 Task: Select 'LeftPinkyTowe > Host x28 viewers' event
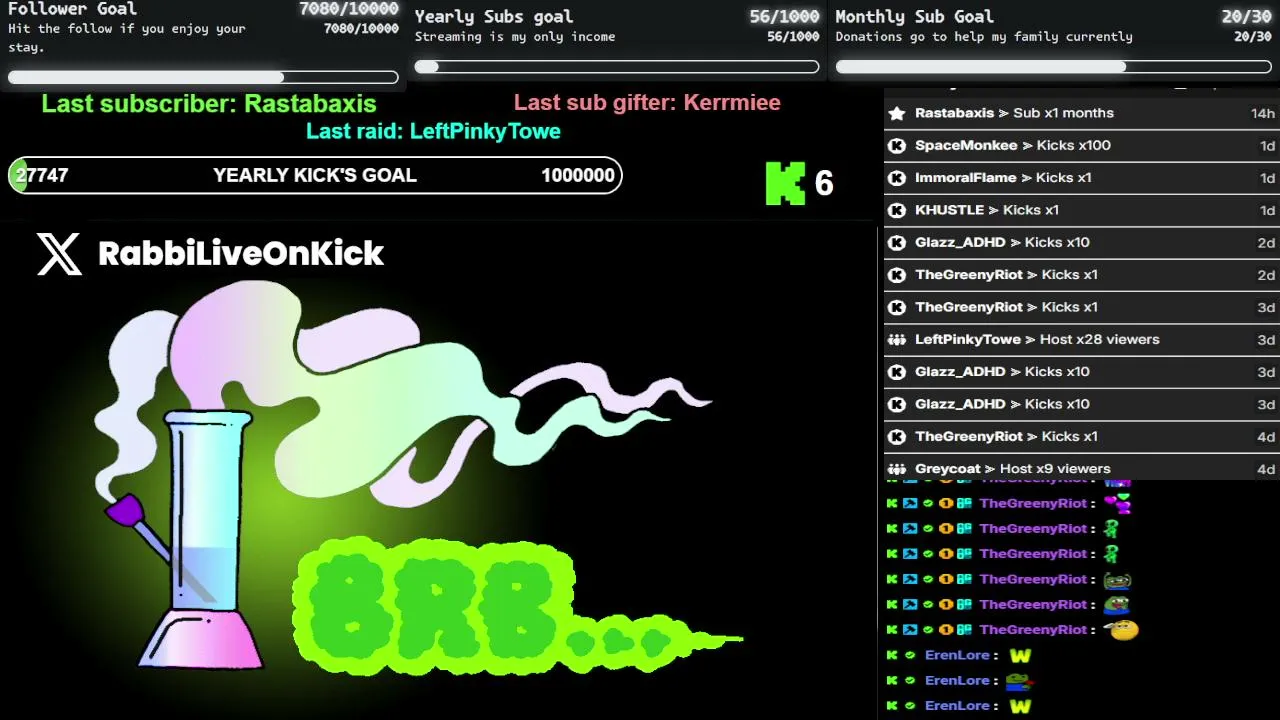(x=1082, y=340)
